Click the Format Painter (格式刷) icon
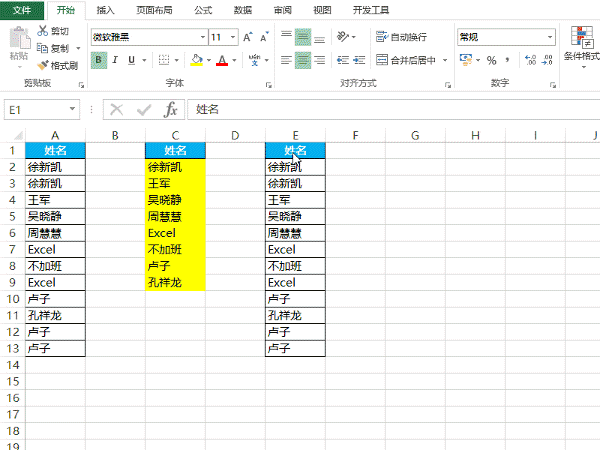600x450 pixels. [43, 65]
